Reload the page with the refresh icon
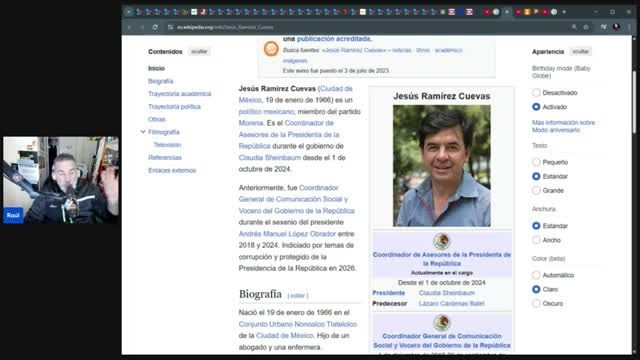The height and width of the screenshot is (360, 640). pos(155,27)
